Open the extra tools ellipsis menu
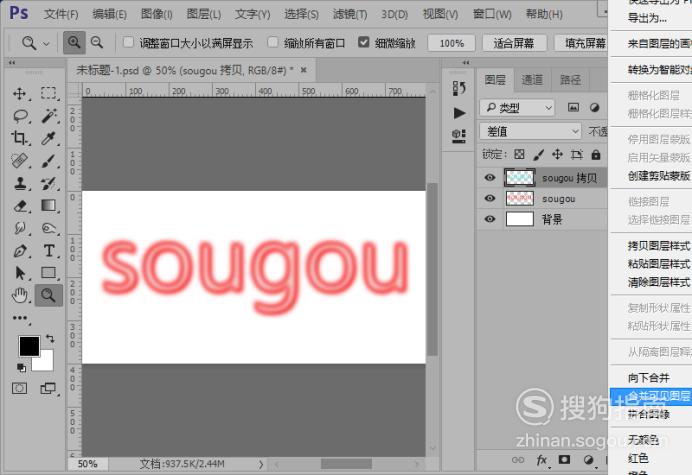The height and width of the screenshot is (475, 692). pyautogui.click(x=20, y=318)
